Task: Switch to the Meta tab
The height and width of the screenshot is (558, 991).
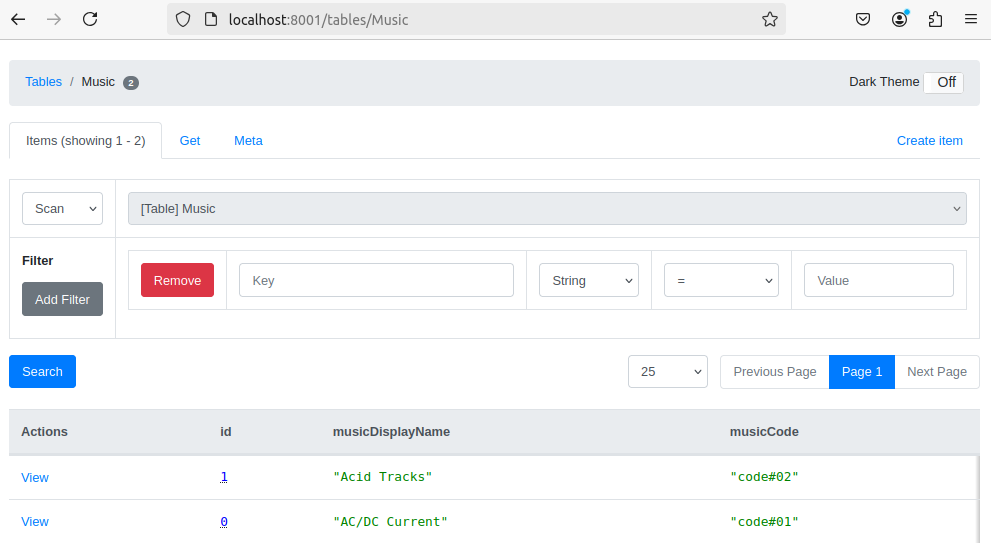Action: click(248, 141)
